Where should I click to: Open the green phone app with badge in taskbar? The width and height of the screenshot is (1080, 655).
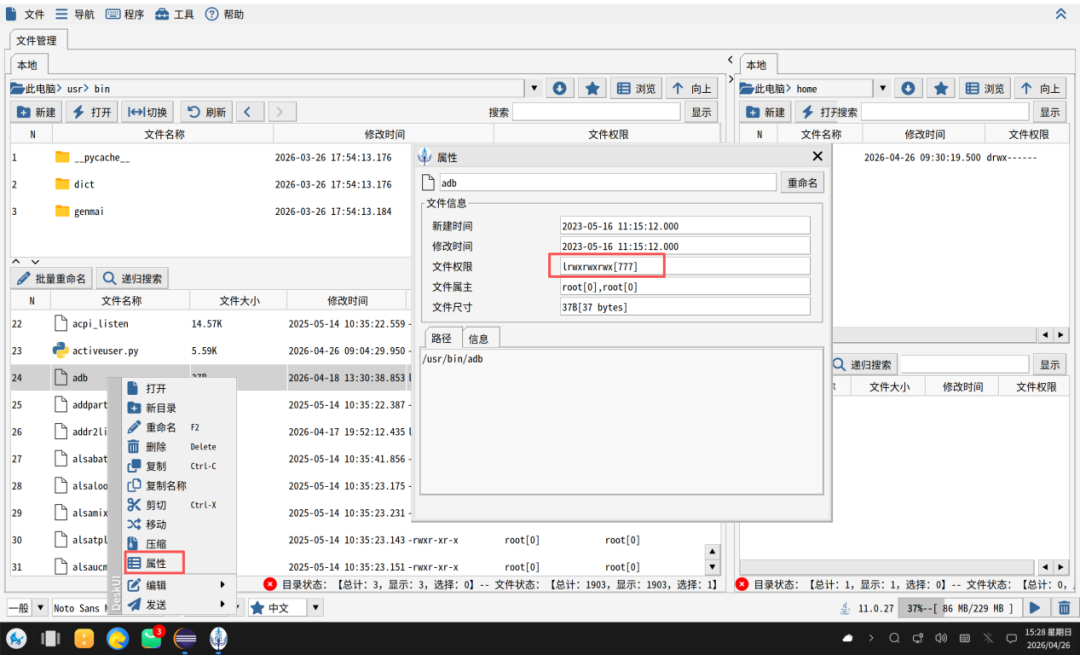point(152,638)
